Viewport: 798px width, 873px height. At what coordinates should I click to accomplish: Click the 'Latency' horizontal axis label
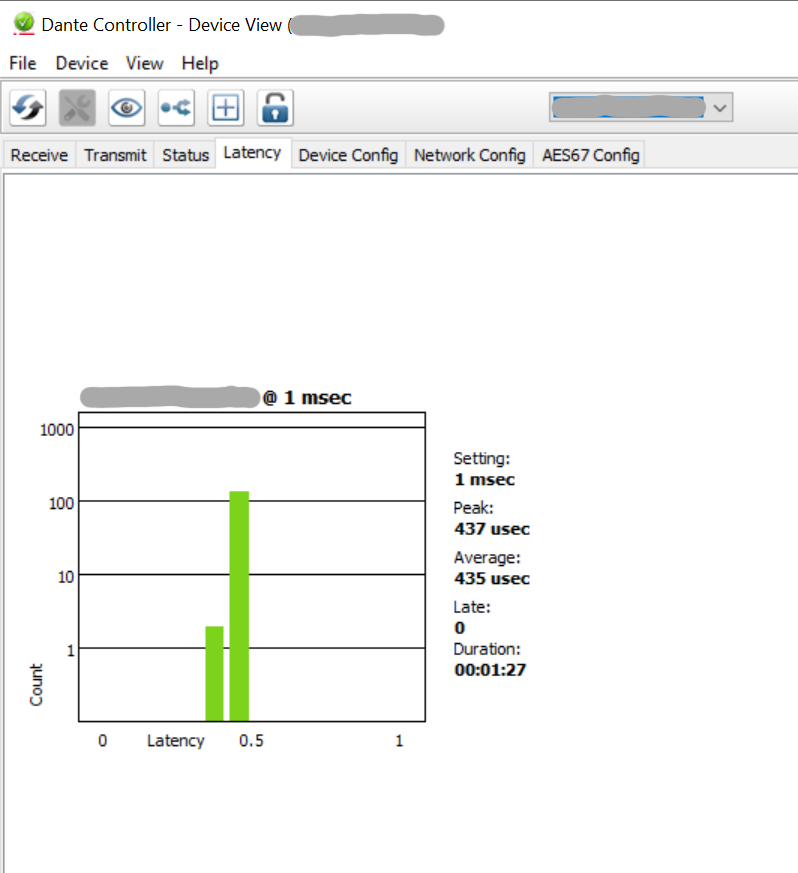tap(175, 741)
